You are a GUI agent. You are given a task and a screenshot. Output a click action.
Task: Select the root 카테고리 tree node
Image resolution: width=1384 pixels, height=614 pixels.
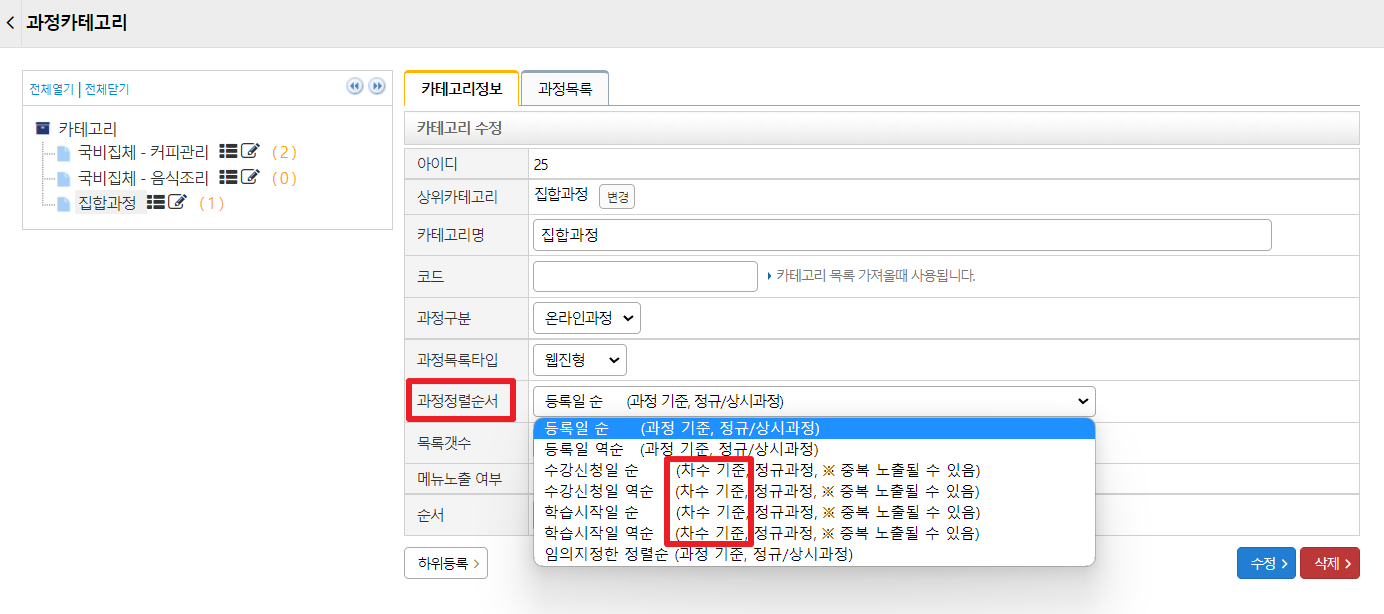[87, 128]
